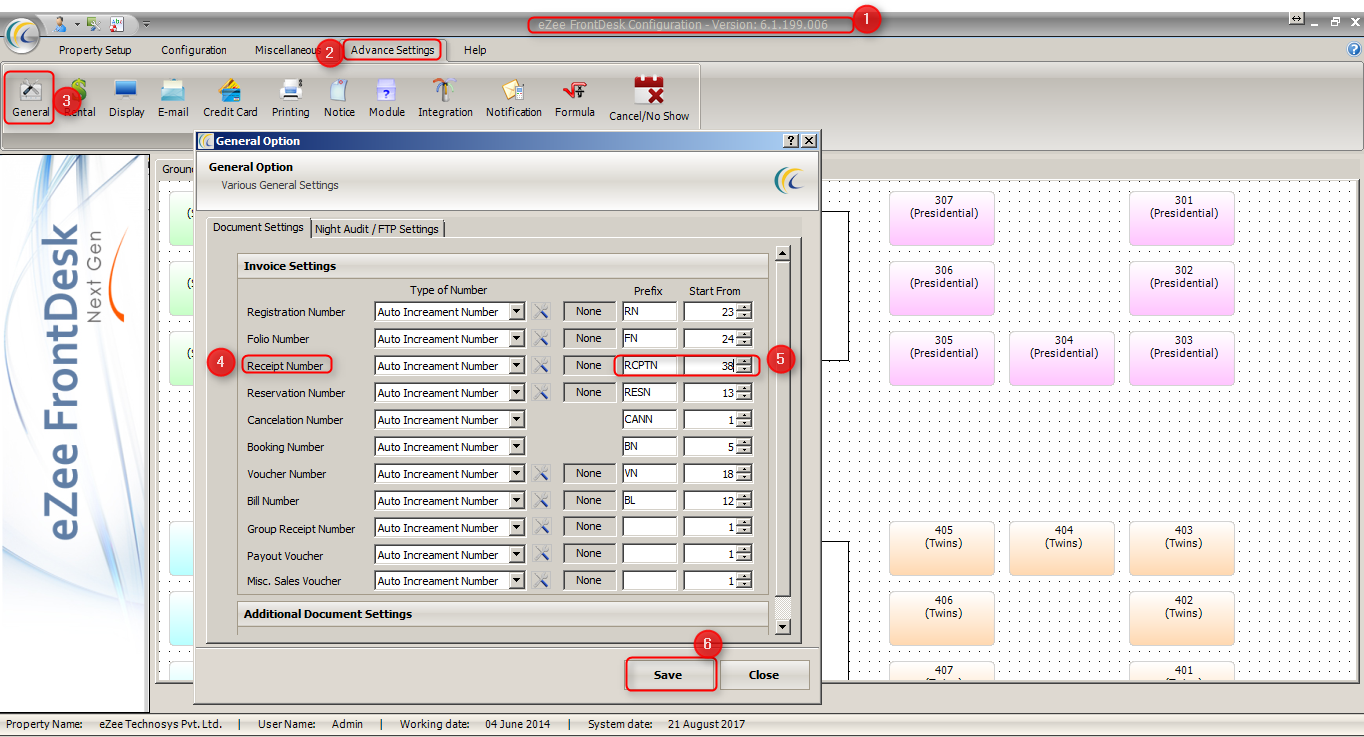Open Module settings
The height and width of the screenshot is (737, 1364).
(387, 98)
